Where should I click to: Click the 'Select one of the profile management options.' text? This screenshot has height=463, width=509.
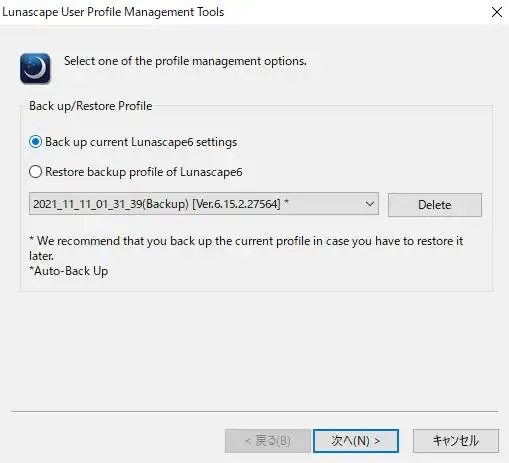pos(185,61)
